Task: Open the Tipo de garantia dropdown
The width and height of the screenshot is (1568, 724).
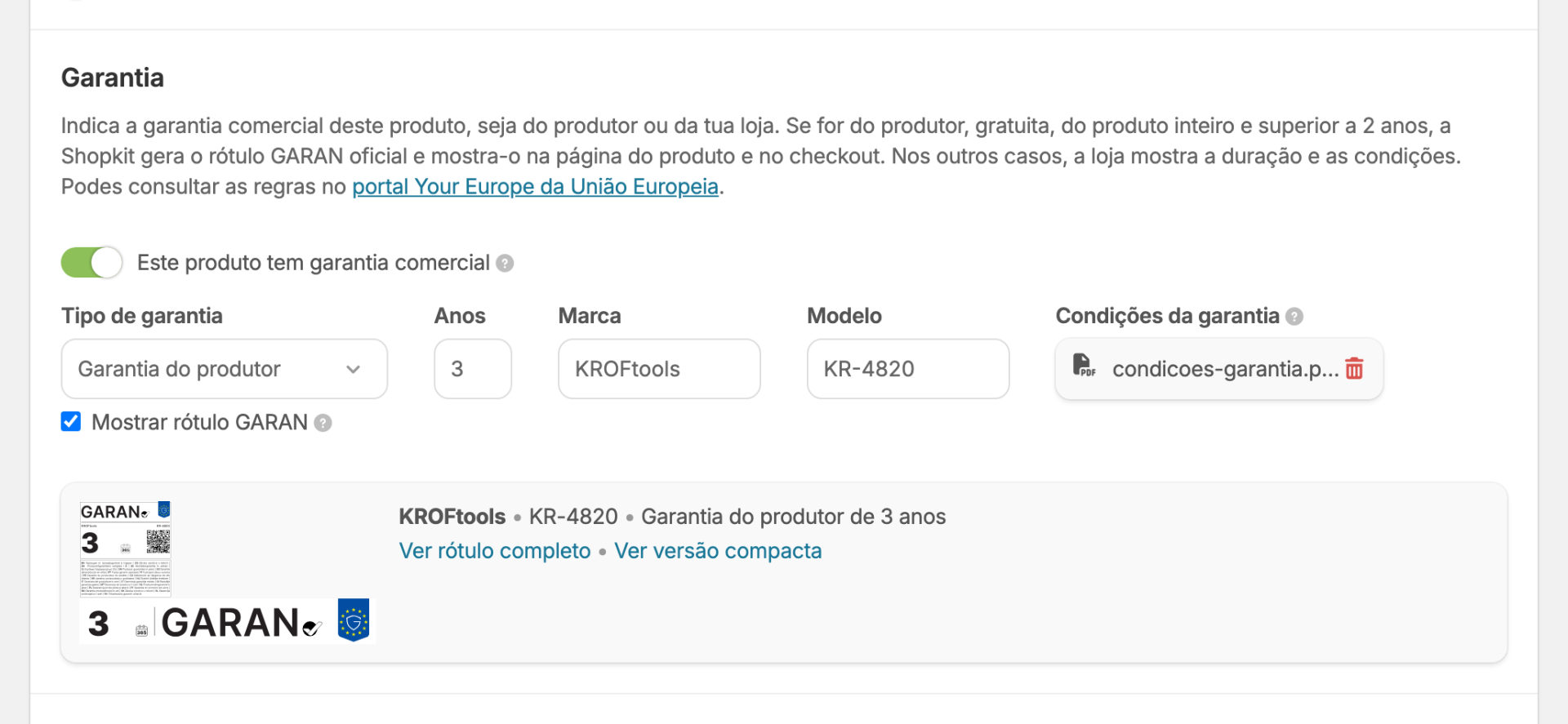Action: [225, 369]
